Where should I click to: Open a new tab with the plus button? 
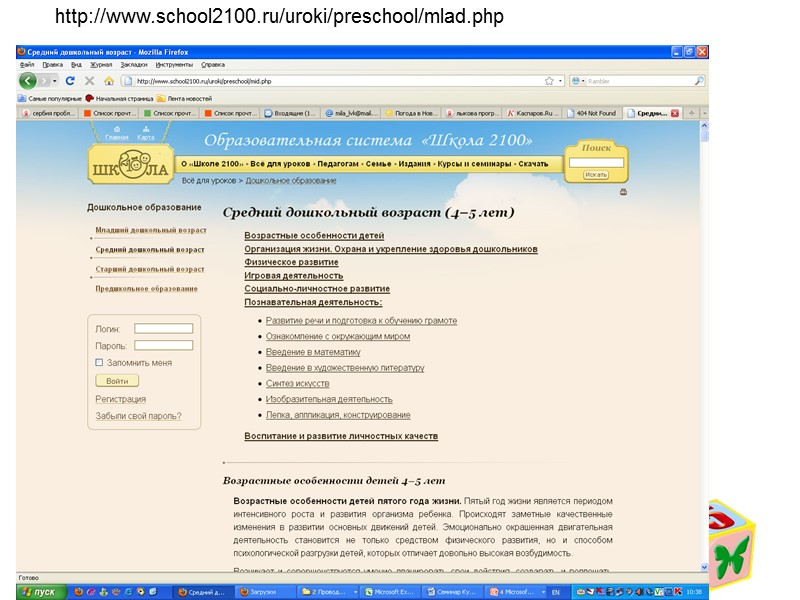(691, 113)
